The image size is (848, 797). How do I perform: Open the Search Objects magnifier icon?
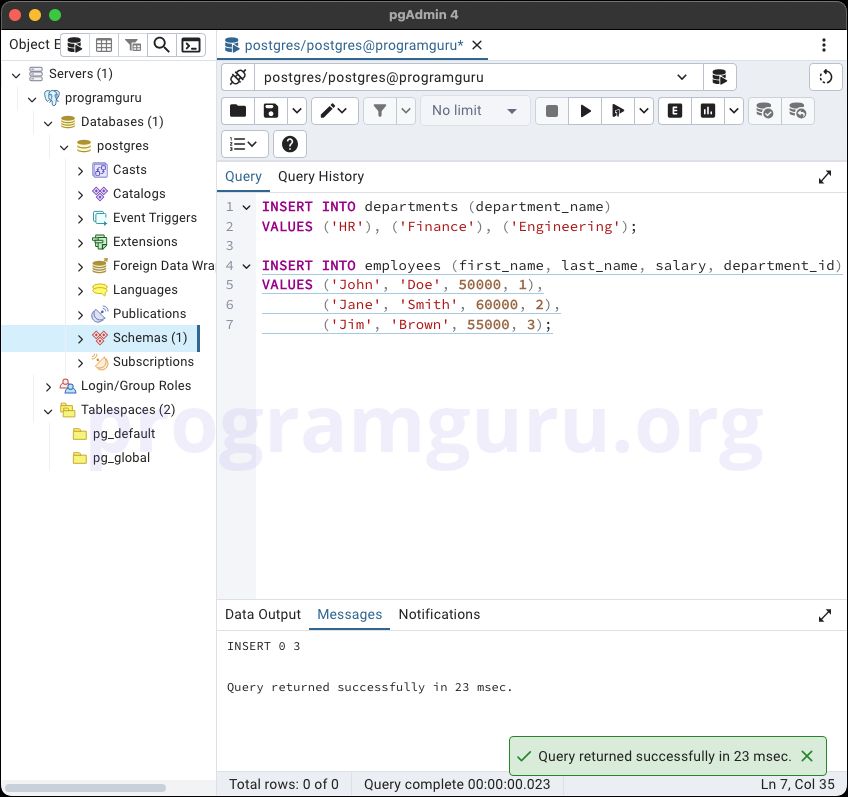coord(162,45)
